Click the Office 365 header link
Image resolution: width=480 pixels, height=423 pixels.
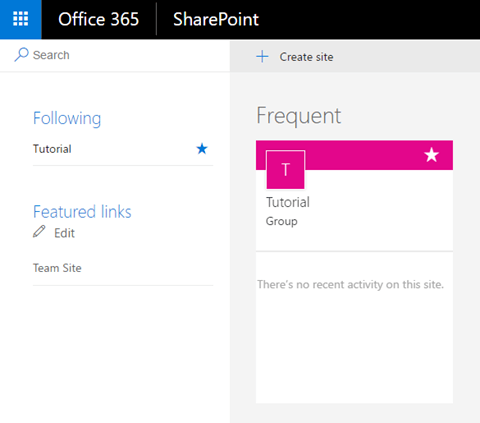[99, 19]
